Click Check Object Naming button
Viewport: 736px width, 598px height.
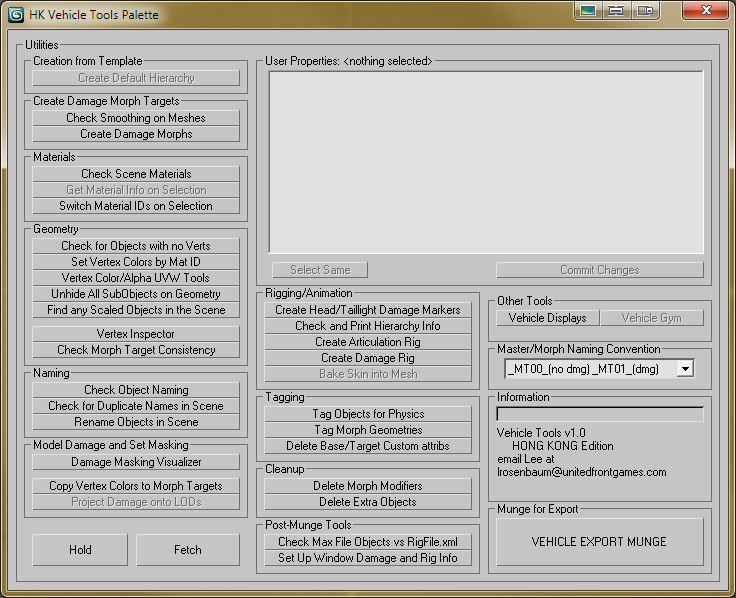[136, 390]
